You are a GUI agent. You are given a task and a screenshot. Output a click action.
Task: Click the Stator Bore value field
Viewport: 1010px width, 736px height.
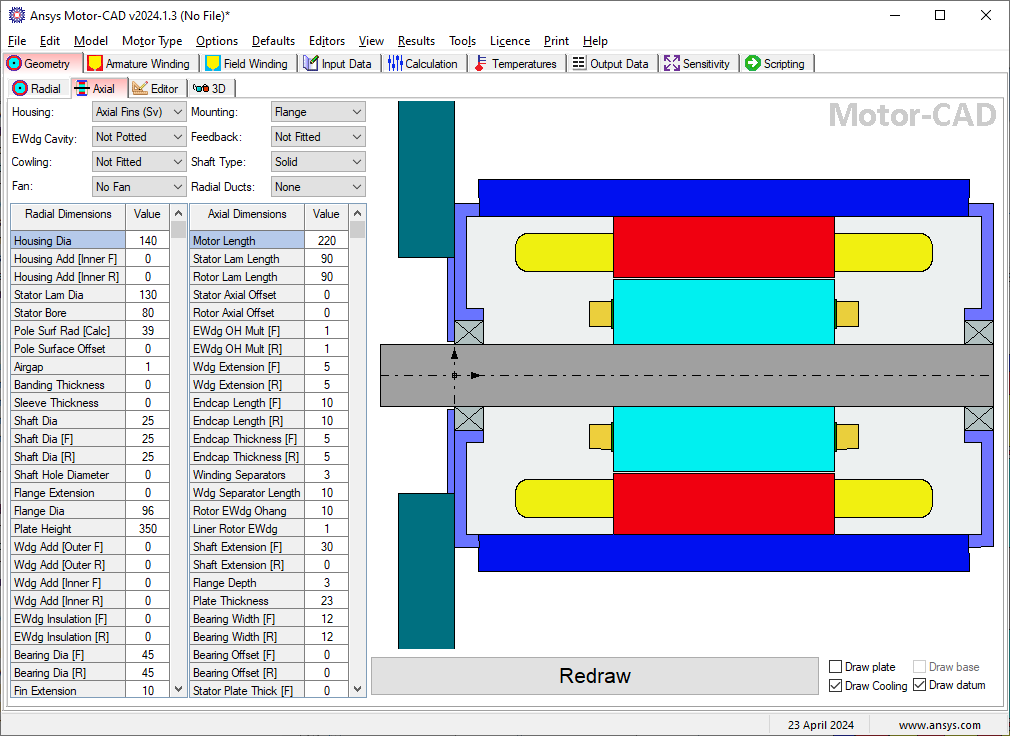click(148, 313)
